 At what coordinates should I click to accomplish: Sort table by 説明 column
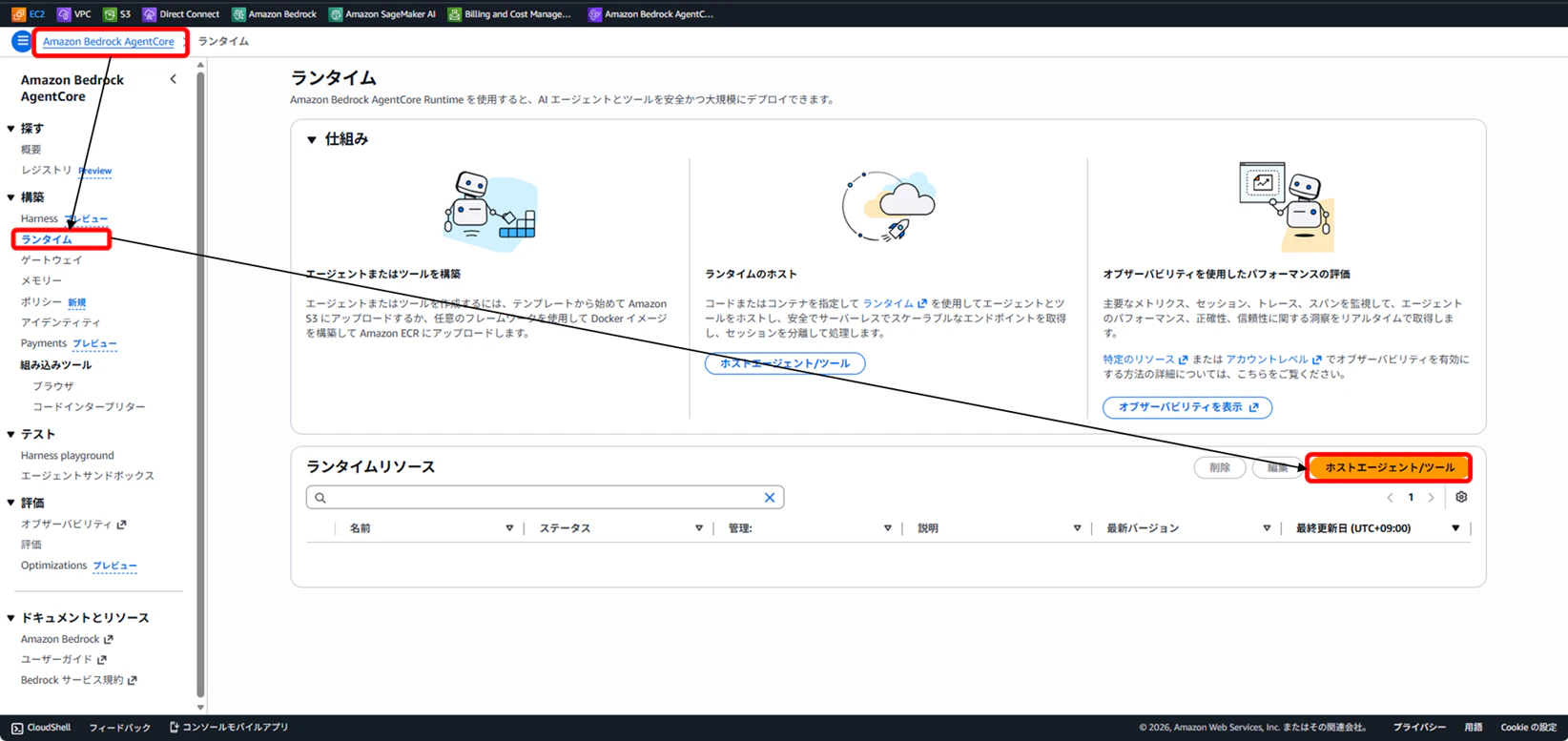click(x=1078, y=528)
